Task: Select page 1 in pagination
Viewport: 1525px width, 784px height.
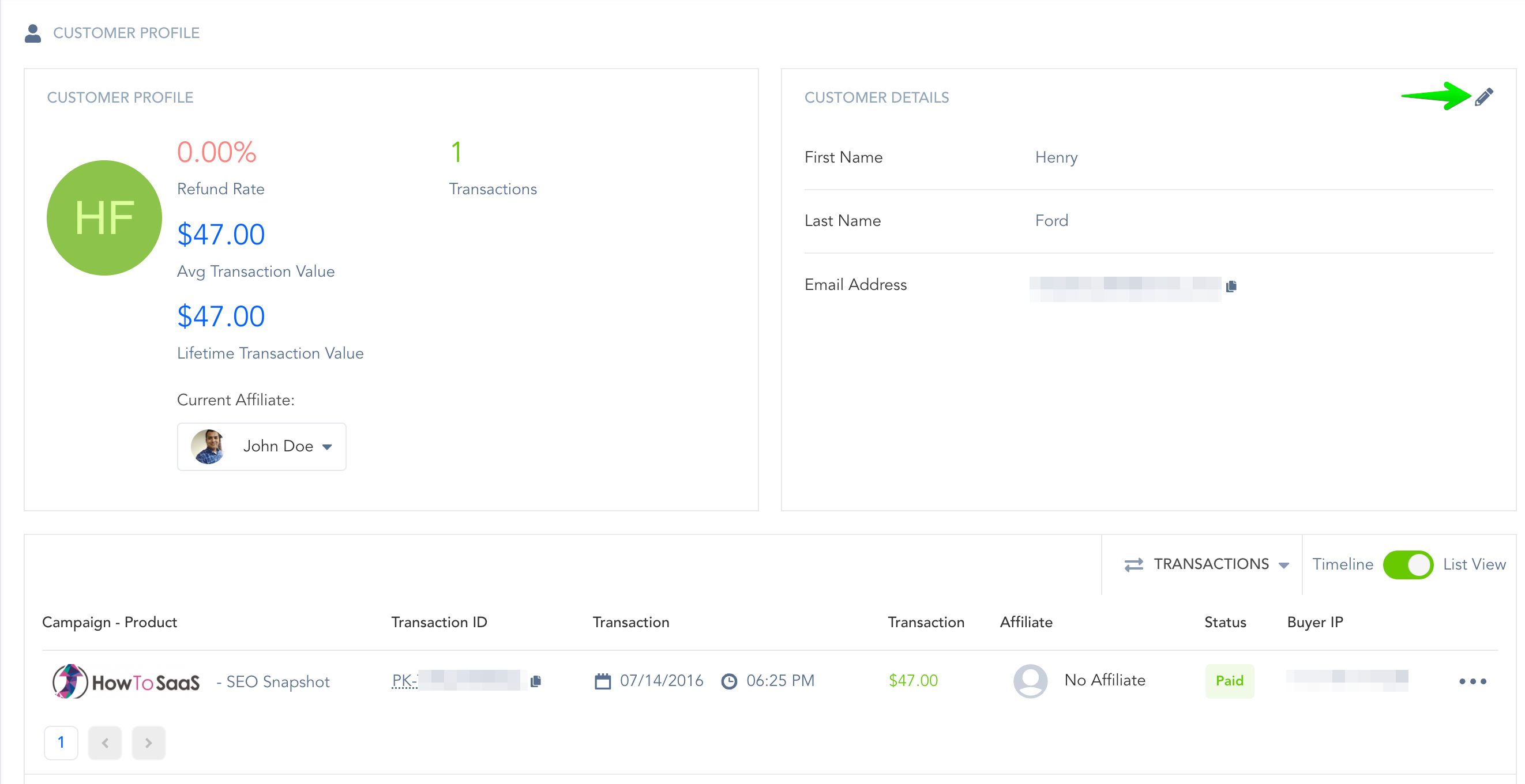Action: 61,742
